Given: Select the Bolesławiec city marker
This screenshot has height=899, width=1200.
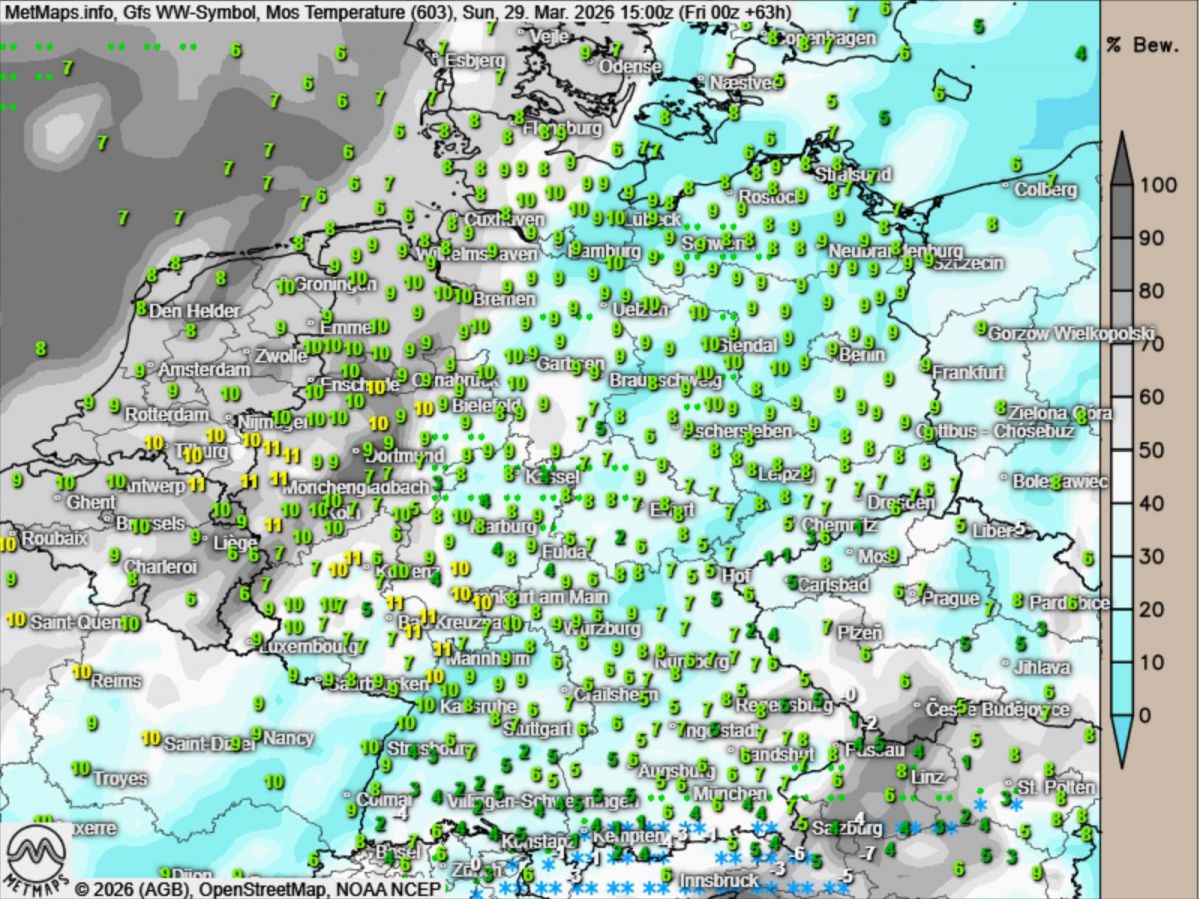Looking at the screenshot, I should coord(1005,479).
